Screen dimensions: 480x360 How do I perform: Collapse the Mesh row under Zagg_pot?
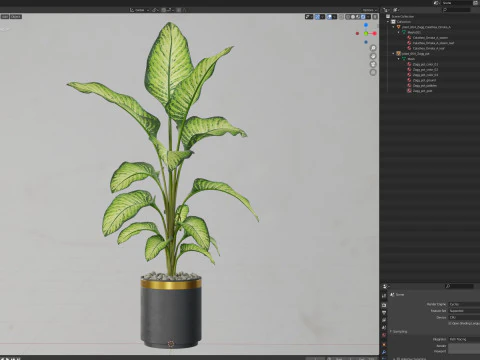(399, 59)
